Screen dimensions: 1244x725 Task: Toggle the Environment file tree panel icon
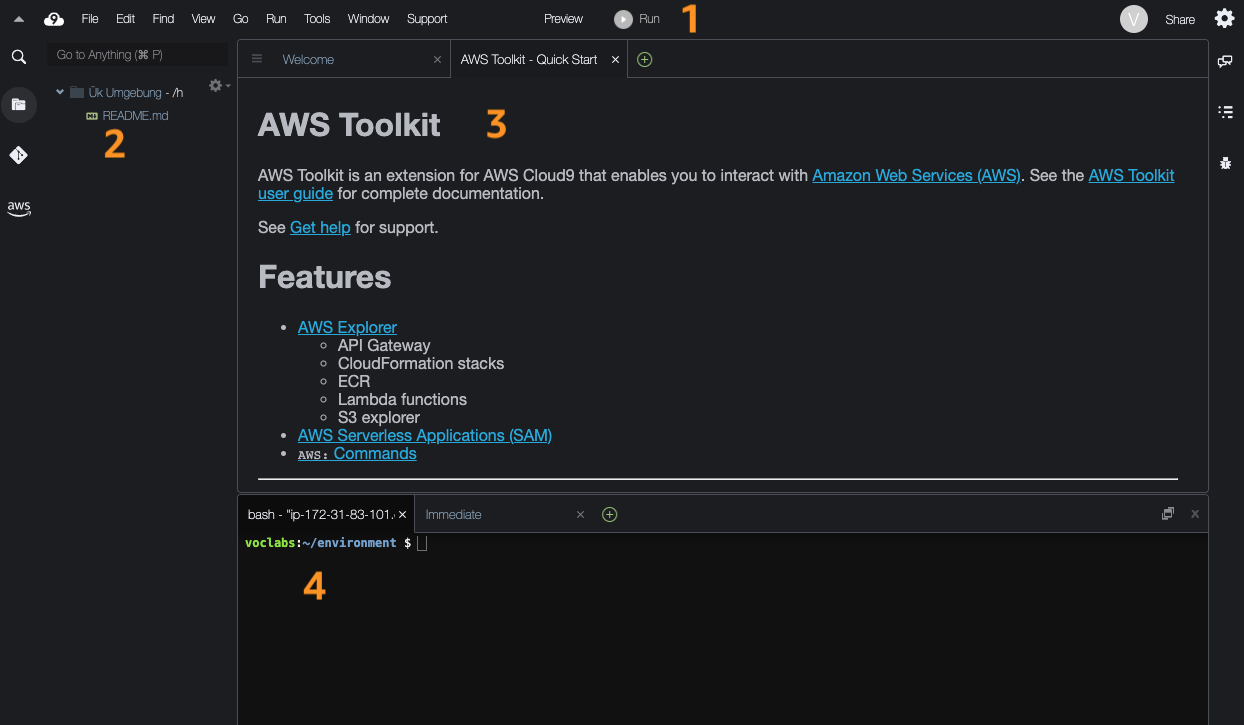coord(18,104)
